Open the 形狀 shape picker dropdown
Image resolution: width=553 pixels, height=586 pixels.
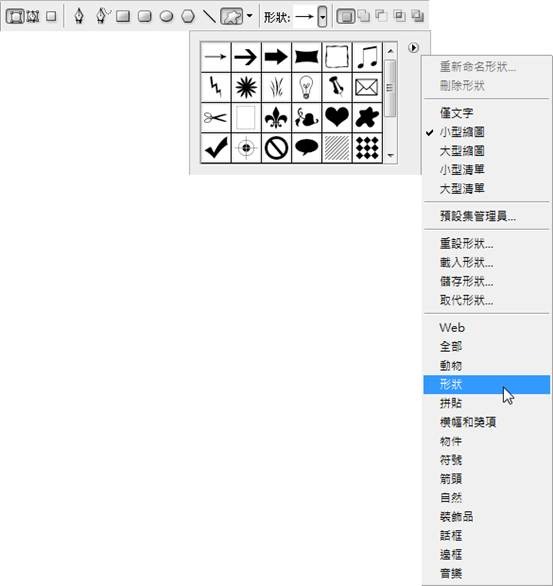[x=322, y=17]
